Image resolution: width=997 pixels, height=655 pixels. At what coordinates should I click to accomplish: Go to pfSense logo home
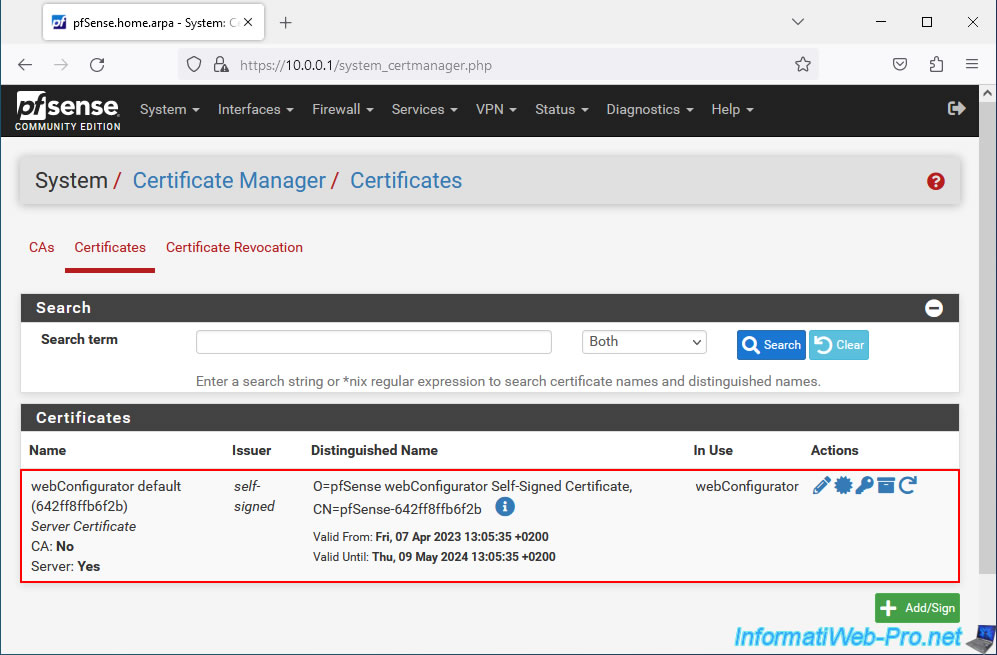(67, 111)
